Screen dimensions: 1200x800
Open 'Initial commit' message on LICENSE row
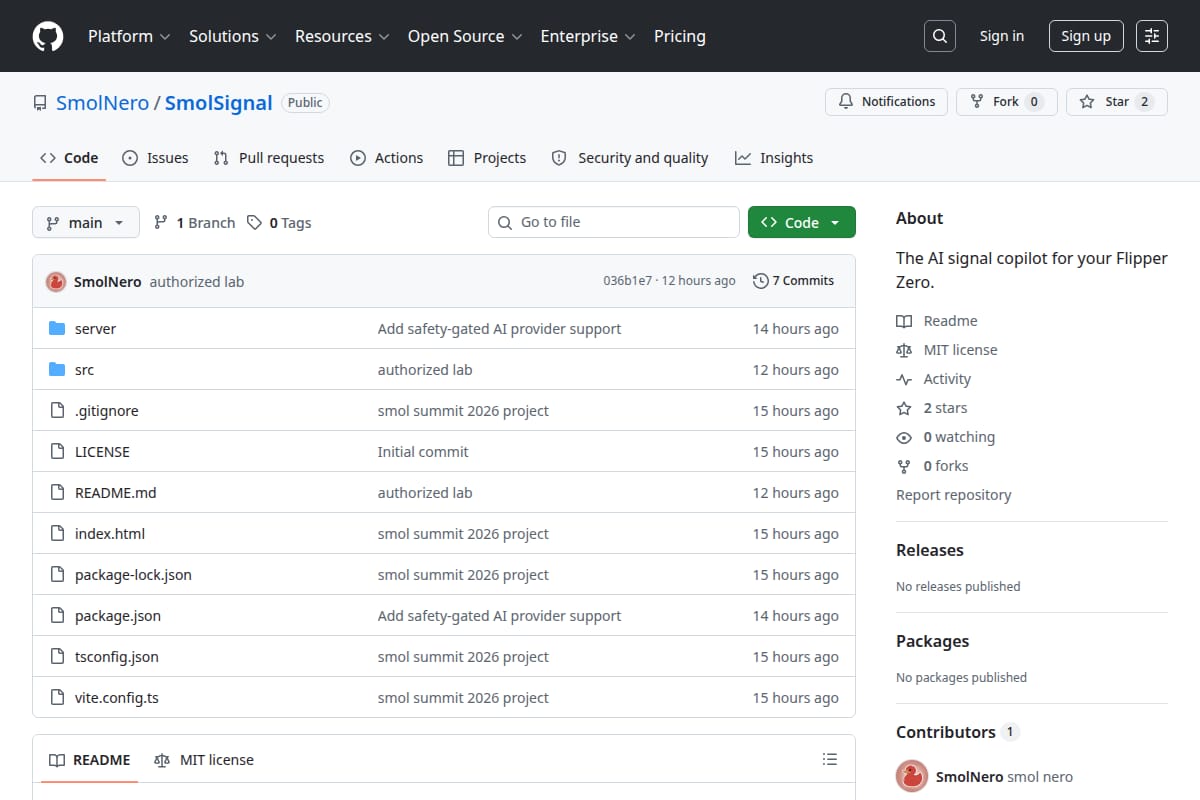pos(423,452)
